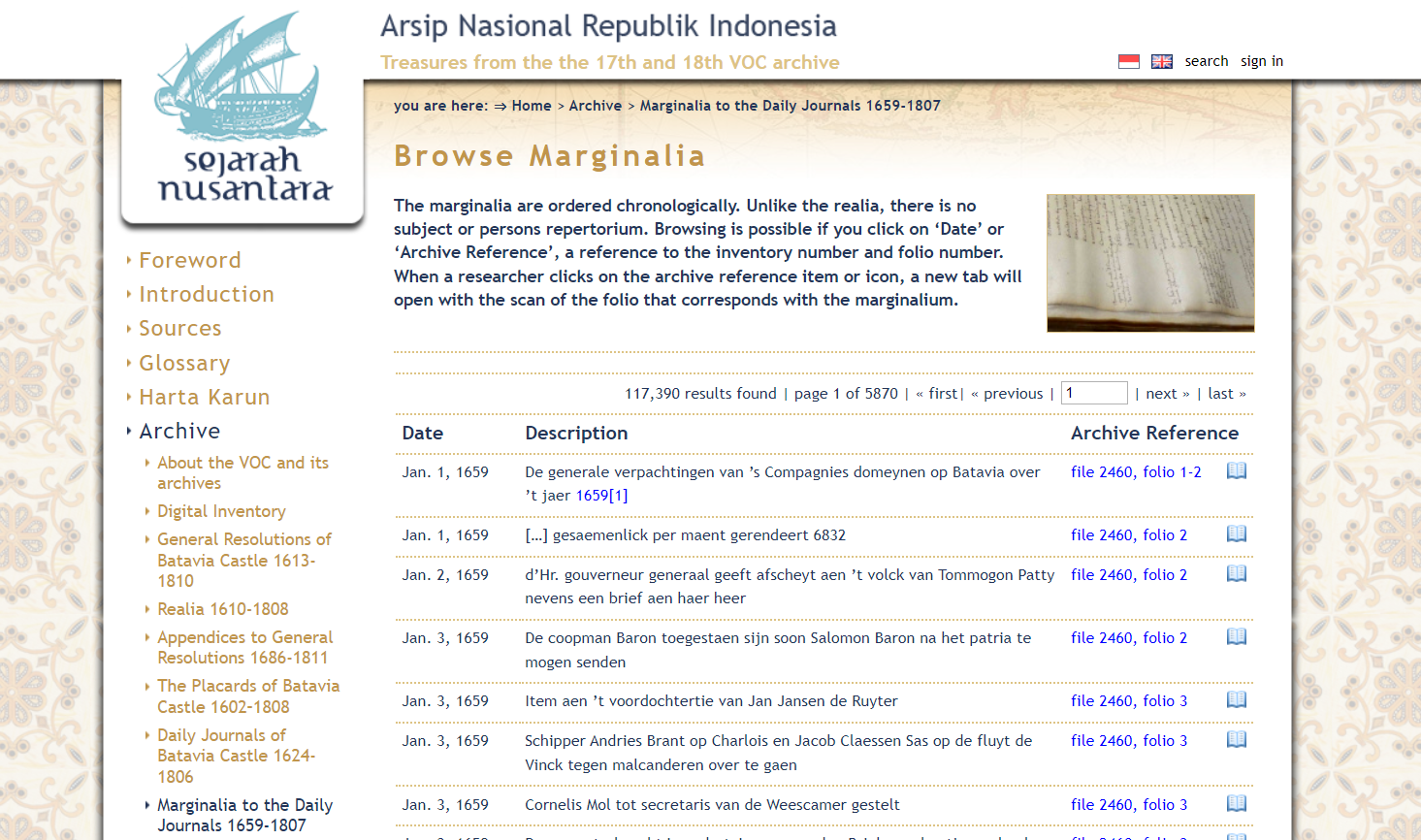Go to first results page
Image resolution: width=1421 pixels, height=840 pixels.
(937, 393)
